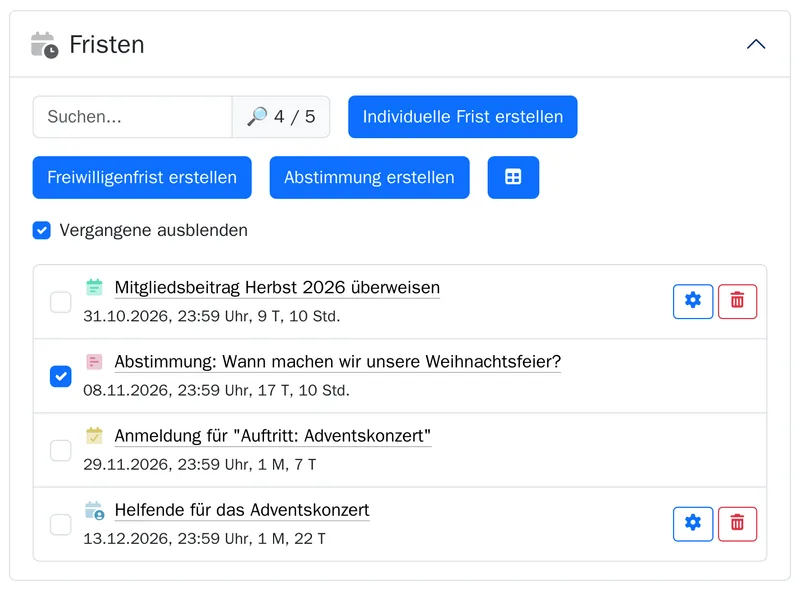The height and width of the screenshot is (591, 800).
Task: Focus the Suchen search field
Action: (133, 117)
